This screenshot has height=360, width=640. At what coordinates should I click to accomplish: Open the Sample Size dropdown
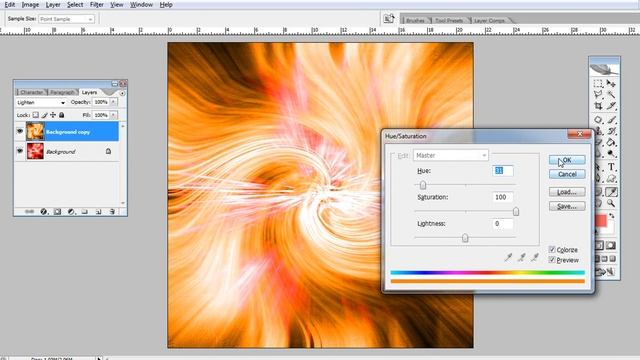pos(67,19)
